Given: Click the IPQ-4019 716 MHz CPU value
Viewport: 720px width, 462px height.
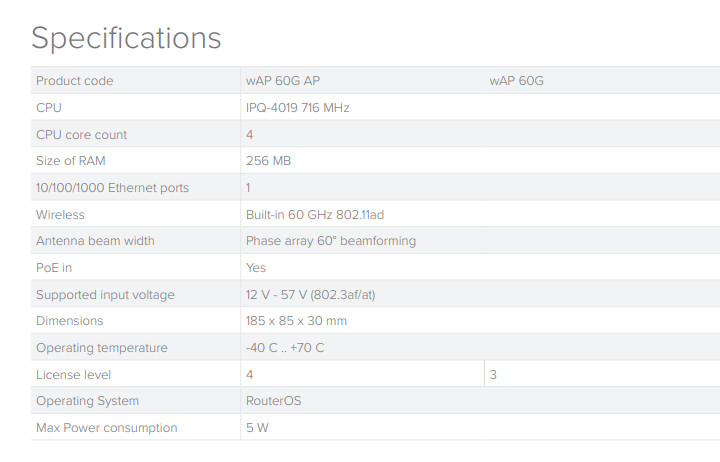Looking at the screenshot, I should point(297,108).
